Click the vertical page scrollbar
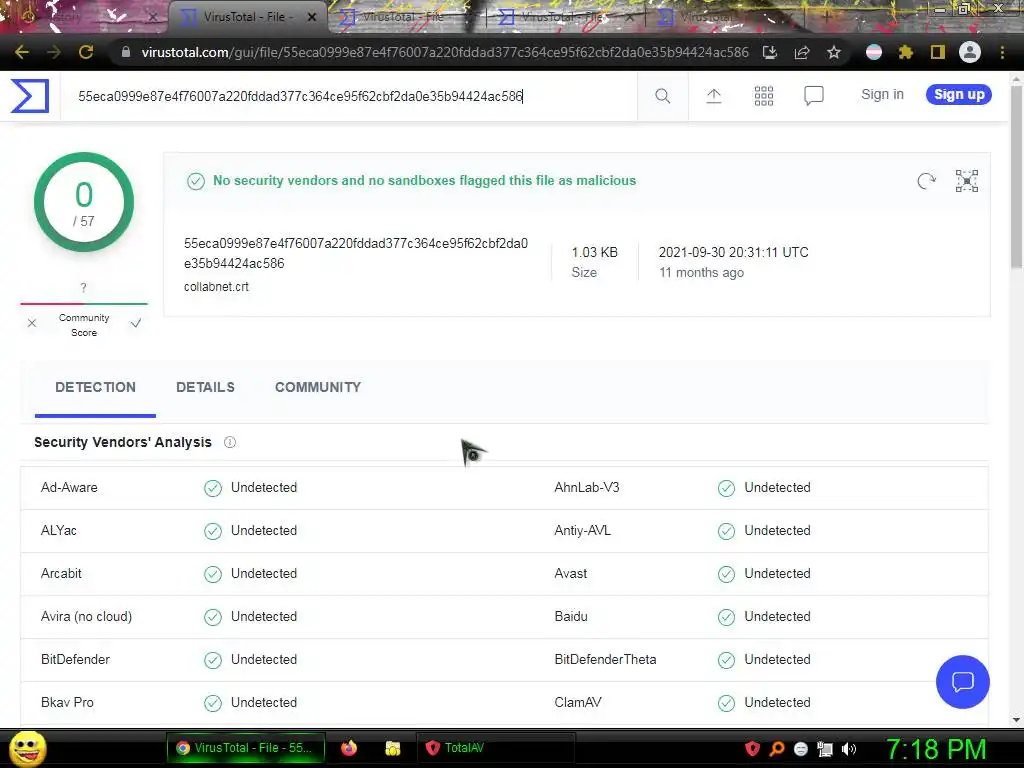 1016,176
